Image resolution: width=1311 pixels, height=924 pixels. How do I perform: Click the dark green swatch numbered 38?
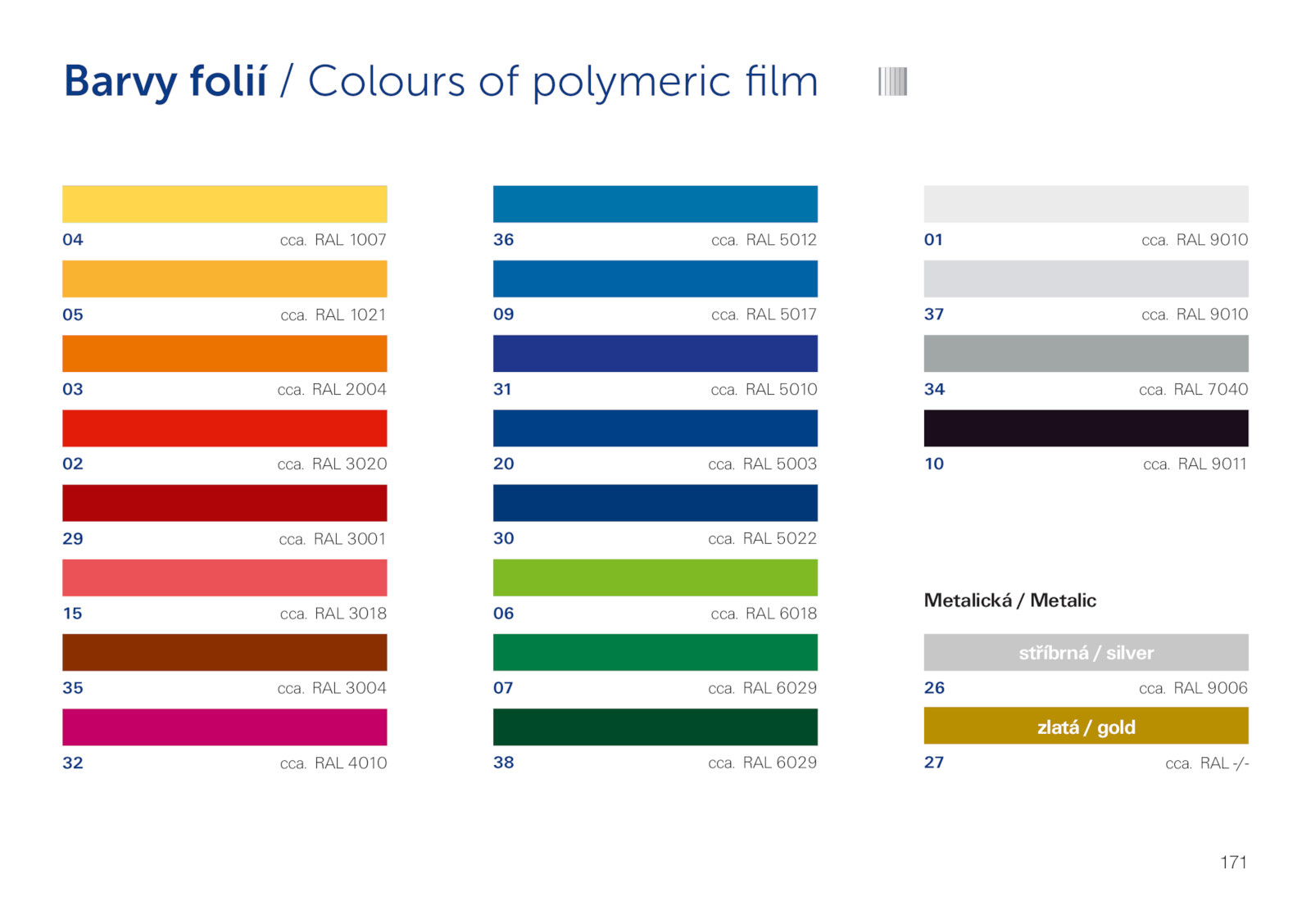[655, 727]
